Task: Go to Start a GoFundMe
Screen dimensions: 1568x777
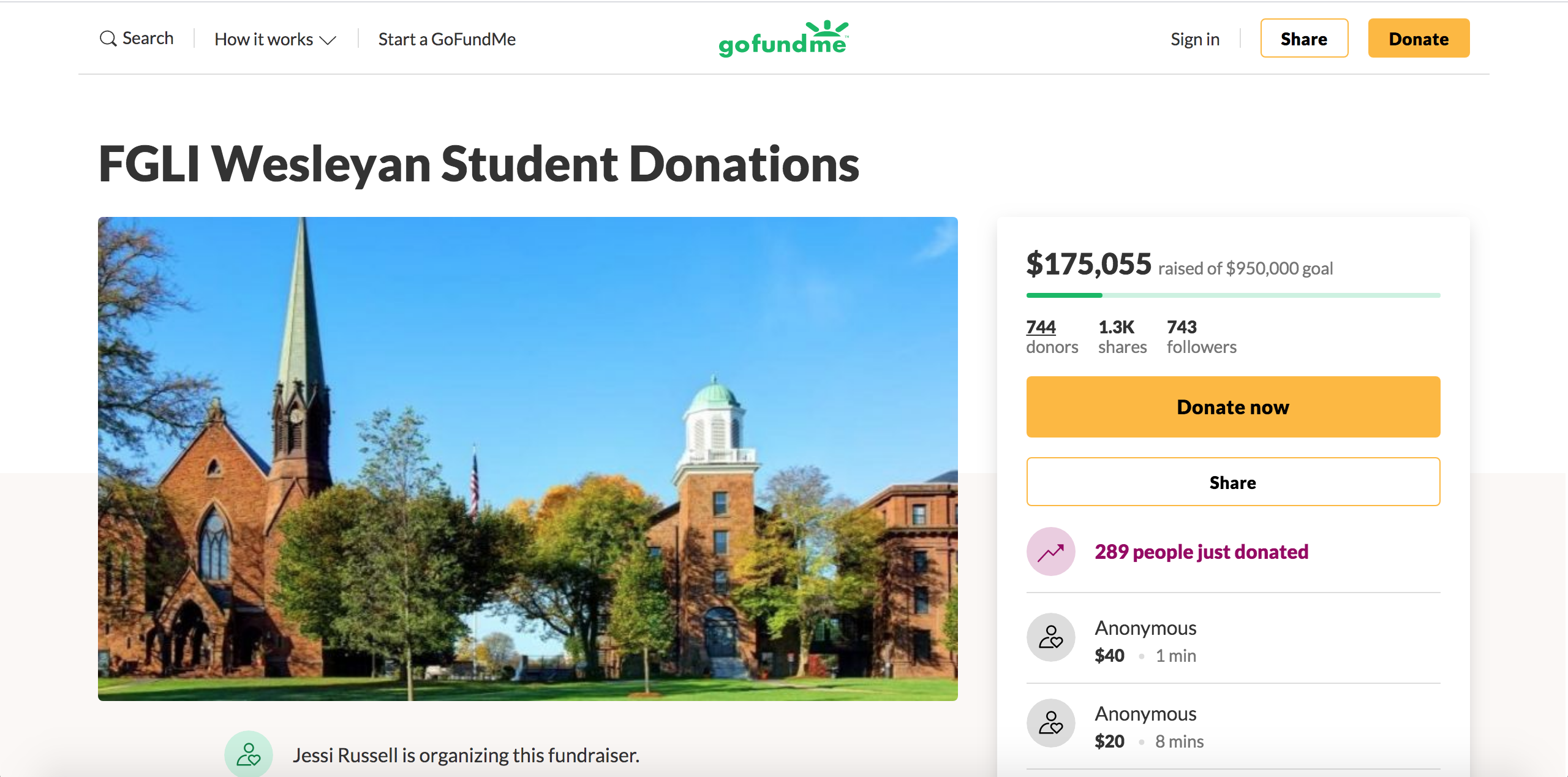Action: (x=447, y=39)
